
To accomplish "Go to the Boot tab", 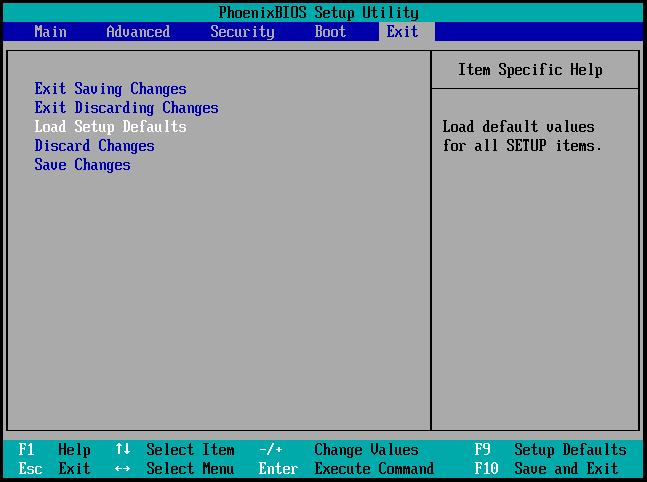I will pos(330,32).
